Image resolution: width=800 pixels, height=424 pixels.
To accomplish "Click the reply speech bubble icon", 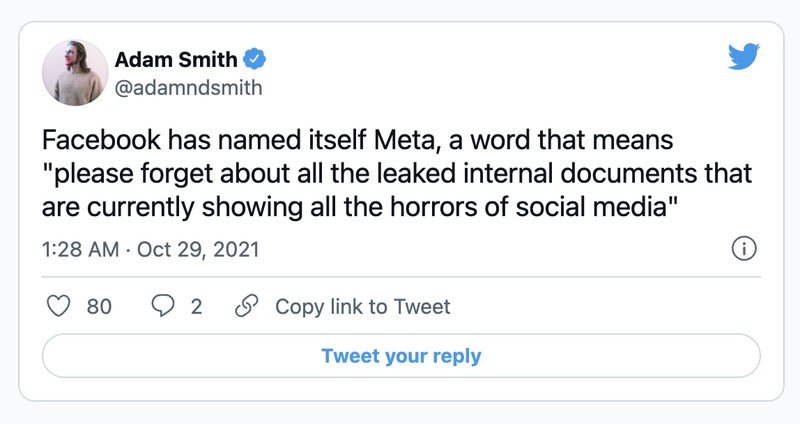I will pyautogui.click(x=162, y=307).
